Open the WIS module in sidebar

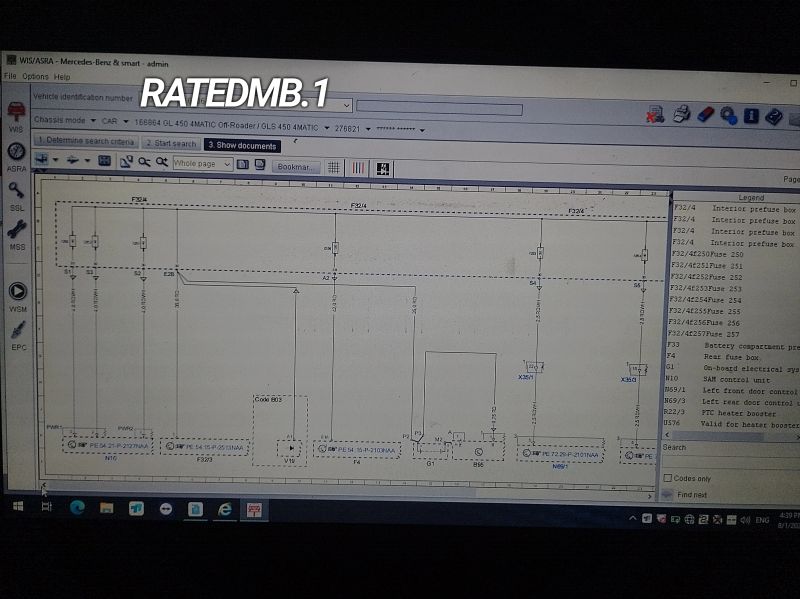click(x=16, y=116)
